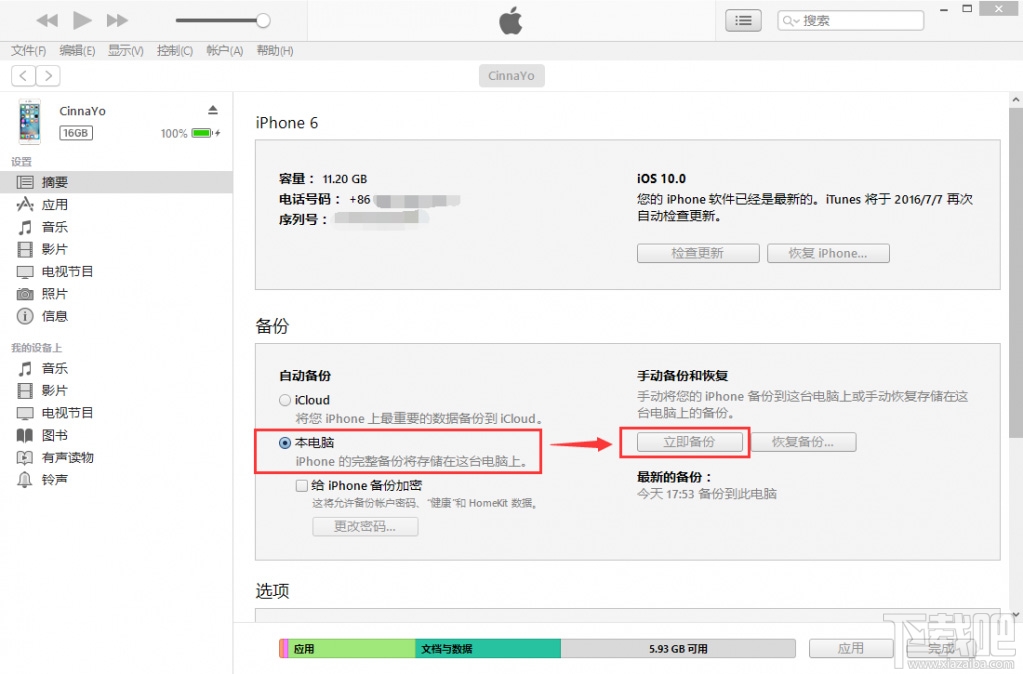Select 电视节目 under 我的设备上

pos(116,412)
